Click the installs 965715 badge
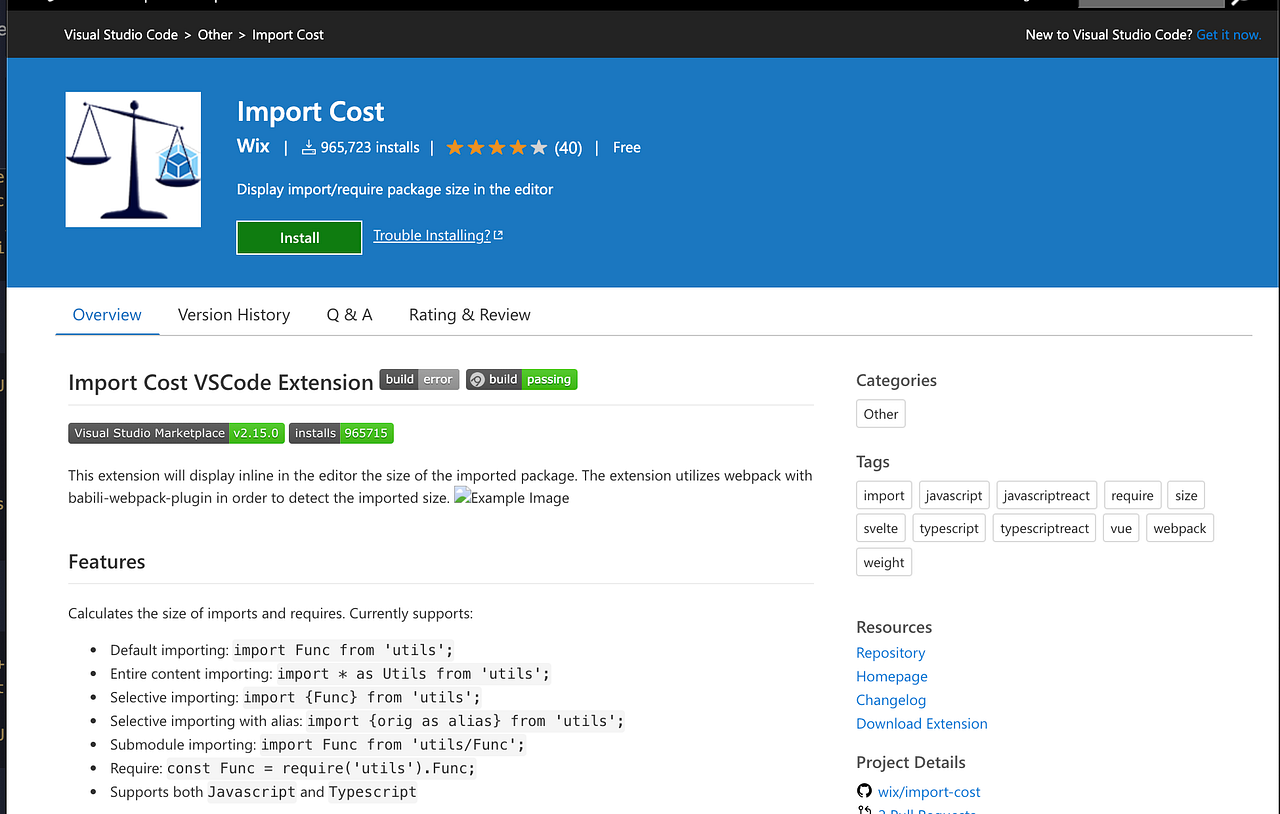This screenshot has height=814, width=1280. 341,433
